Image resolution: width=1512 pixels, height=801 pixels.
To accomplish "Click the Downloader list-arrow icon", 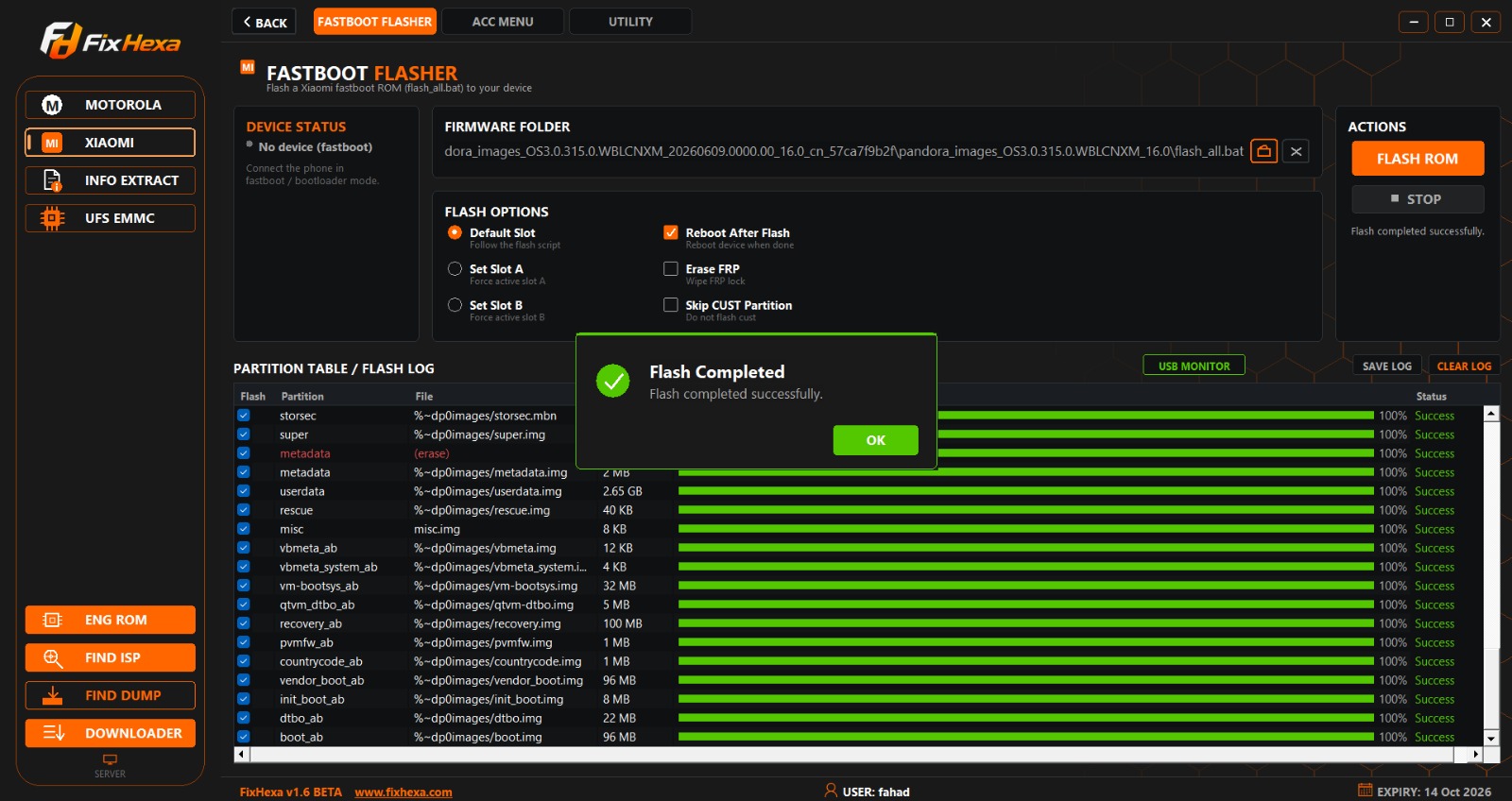I will pos(54,733).
